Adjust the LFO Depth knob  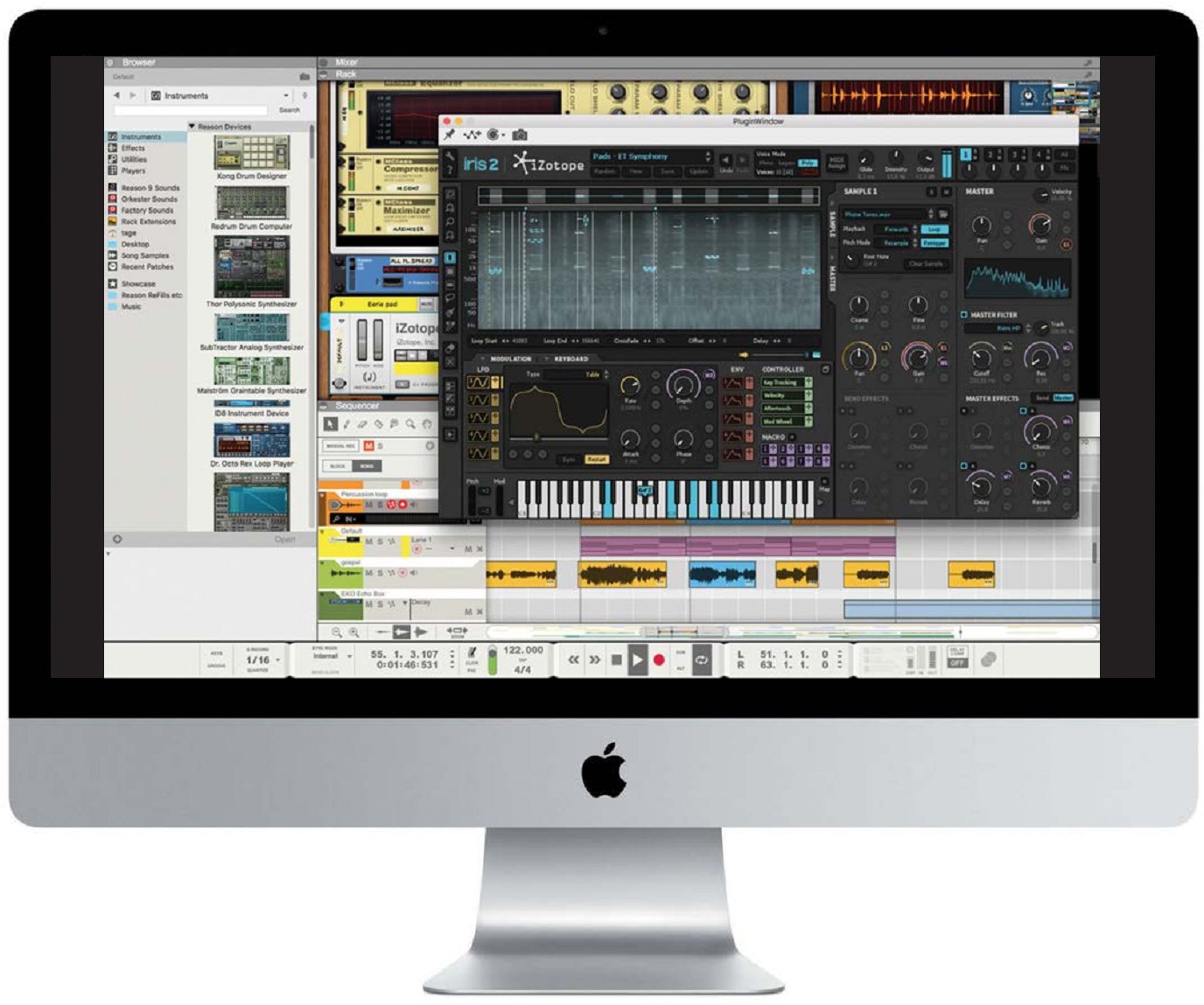coord(683,385)
